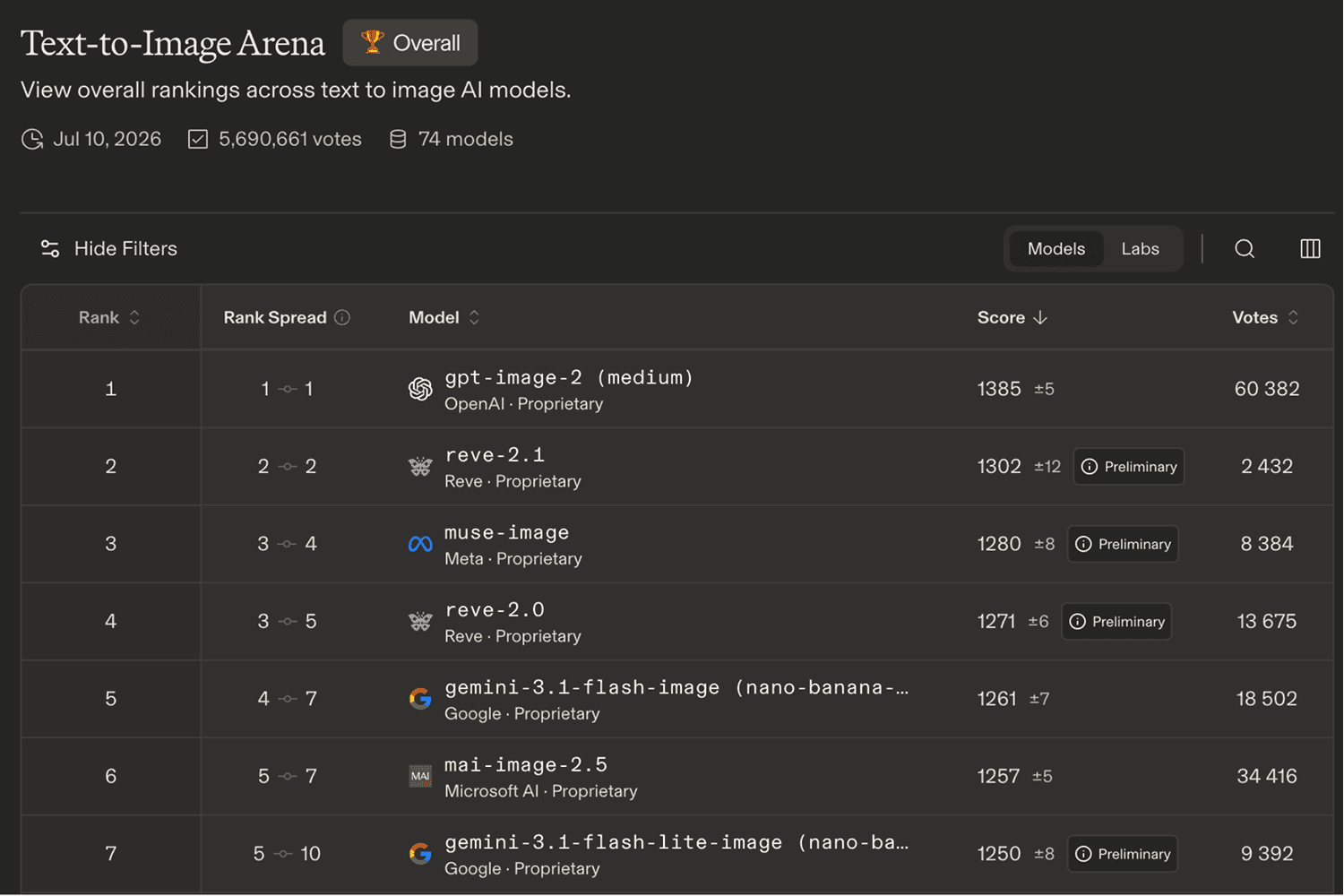Click the Meta logo beside muse-image

[x=420, y=544]
